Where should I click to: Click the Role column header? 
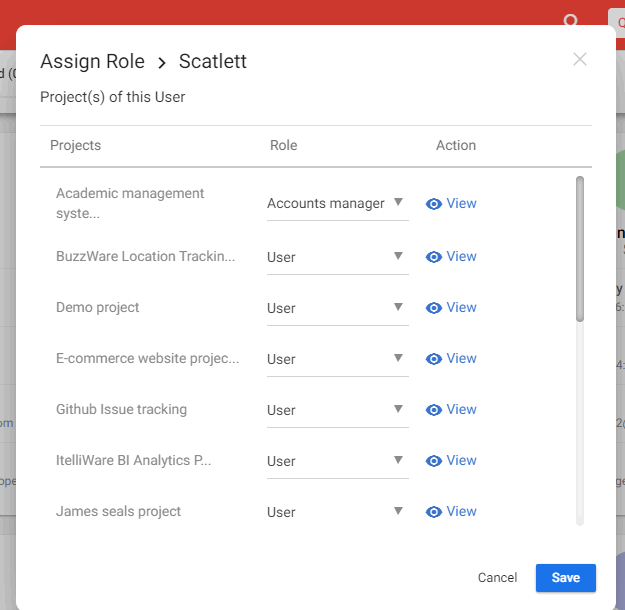(283, 145)
